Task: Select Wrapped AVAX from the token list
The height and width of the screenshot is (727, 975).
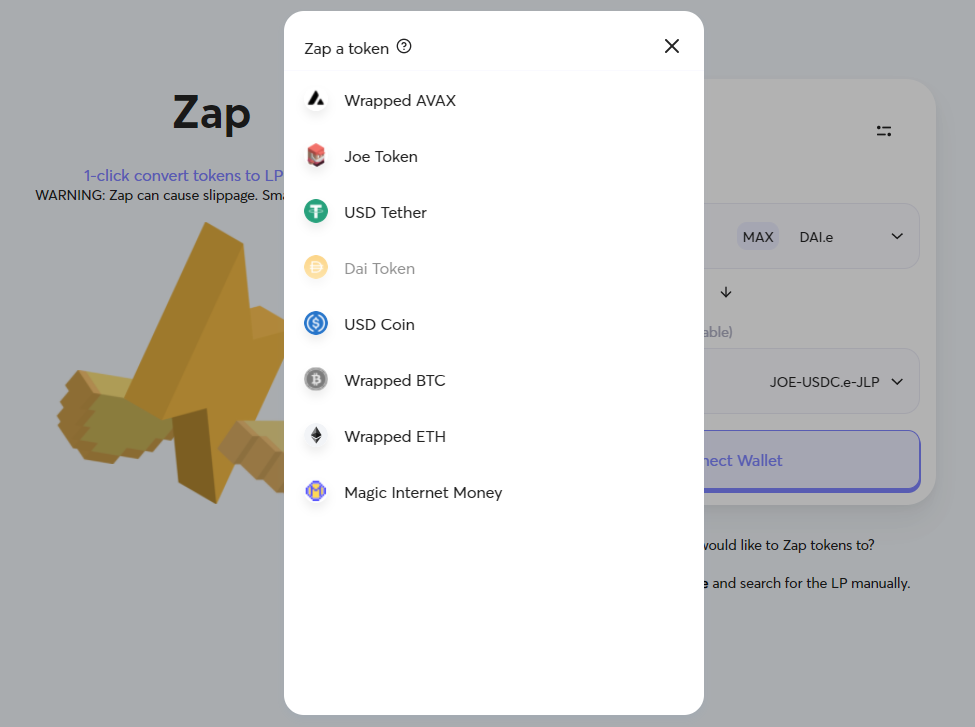Action: point(494,100)
